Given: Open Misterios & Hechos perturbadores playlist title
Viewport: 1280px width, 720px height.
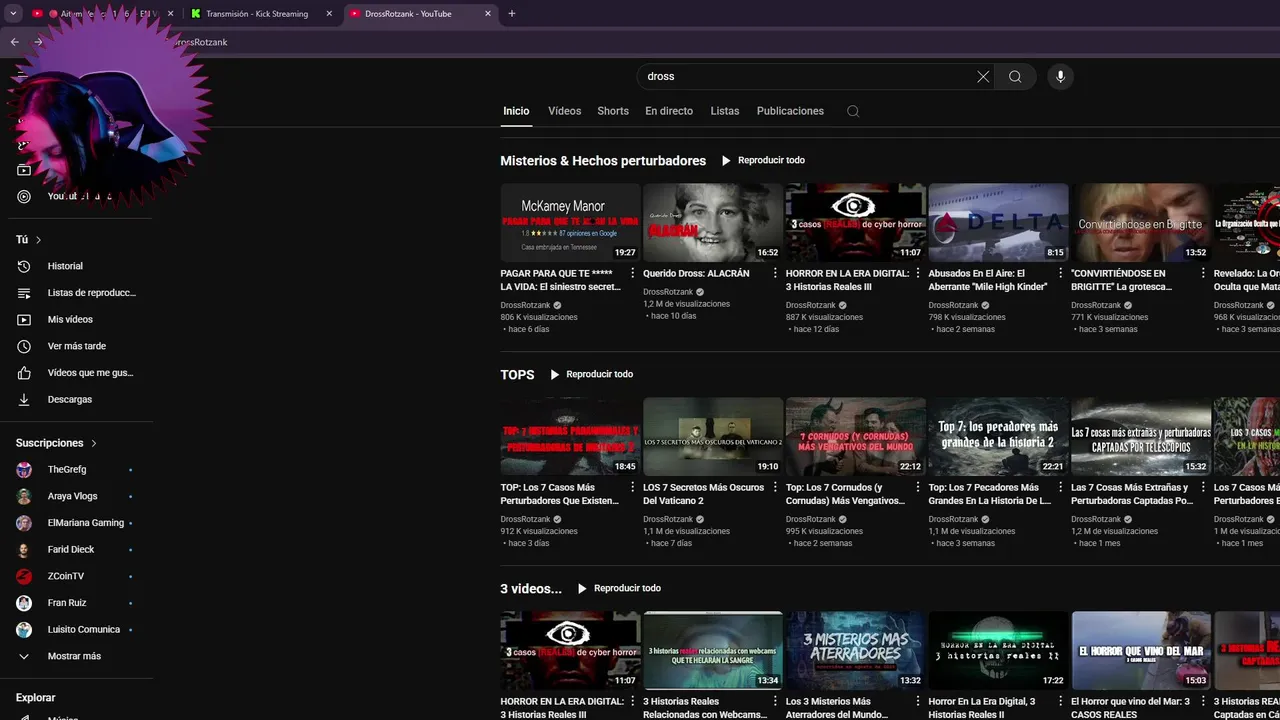Looking at the screenshot, I should [603, 160].
